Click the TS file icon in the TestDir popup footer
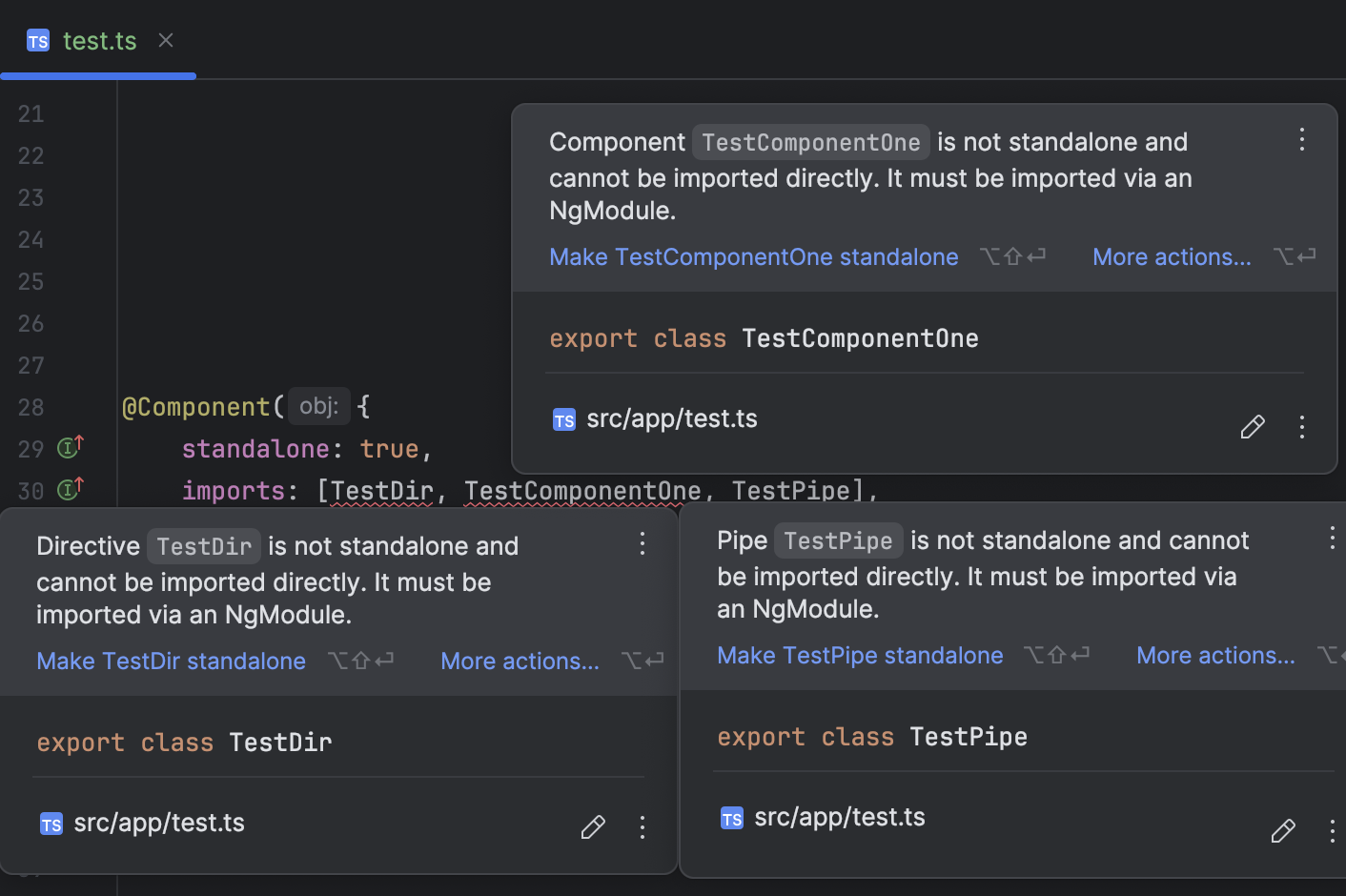Image resolution: width=1346 pixels, height=896 pixels. 51,824
